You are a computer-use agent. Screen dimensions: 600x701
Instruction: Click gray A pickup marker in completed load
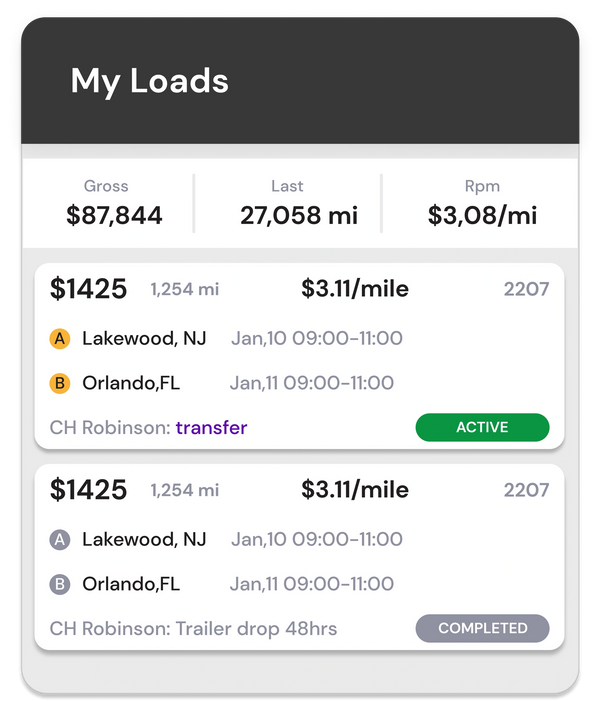[x=60, y=540]
